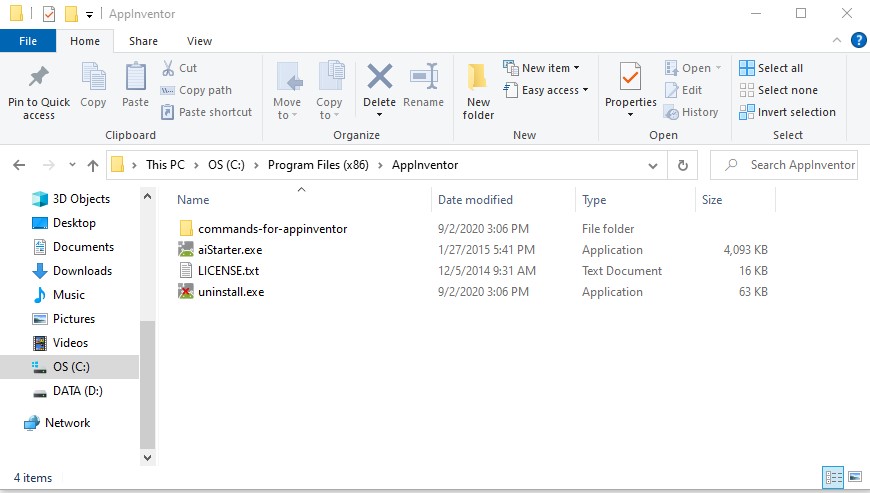870x493 pixels.
Task: Click Paste shortcut
Action: 206,112
